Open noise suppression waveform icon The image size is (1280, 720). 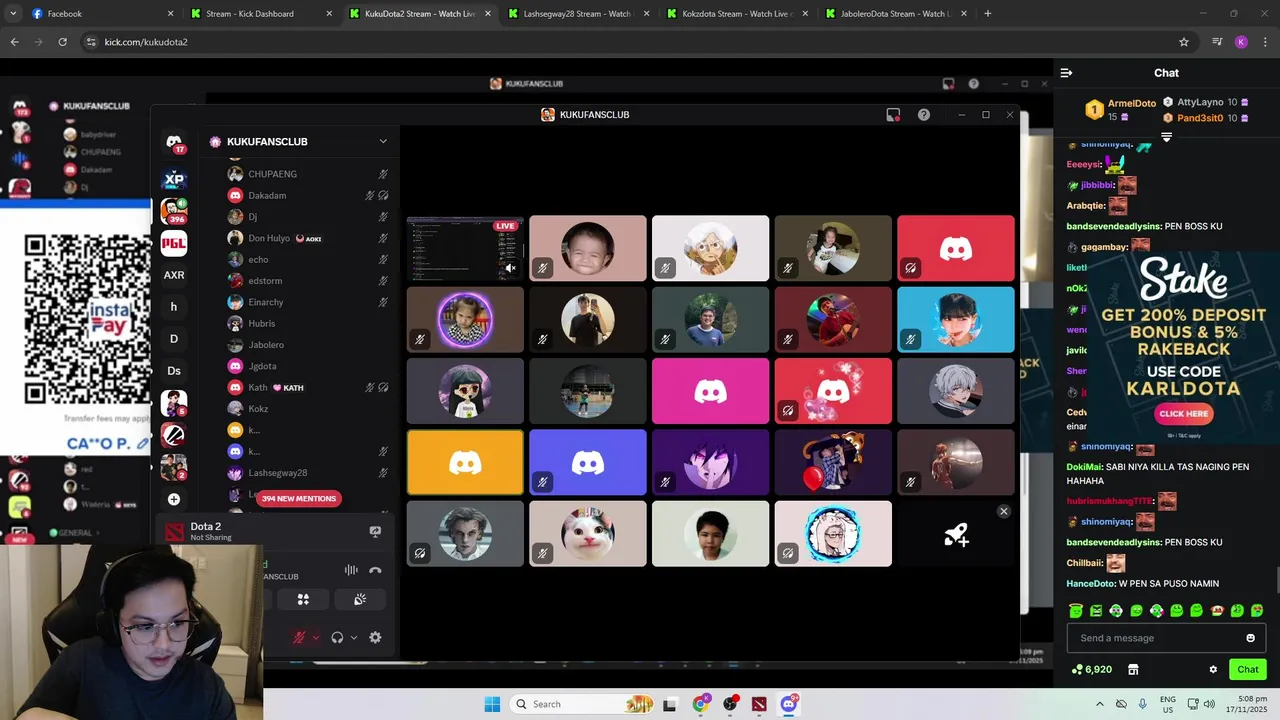pos(351,570)
